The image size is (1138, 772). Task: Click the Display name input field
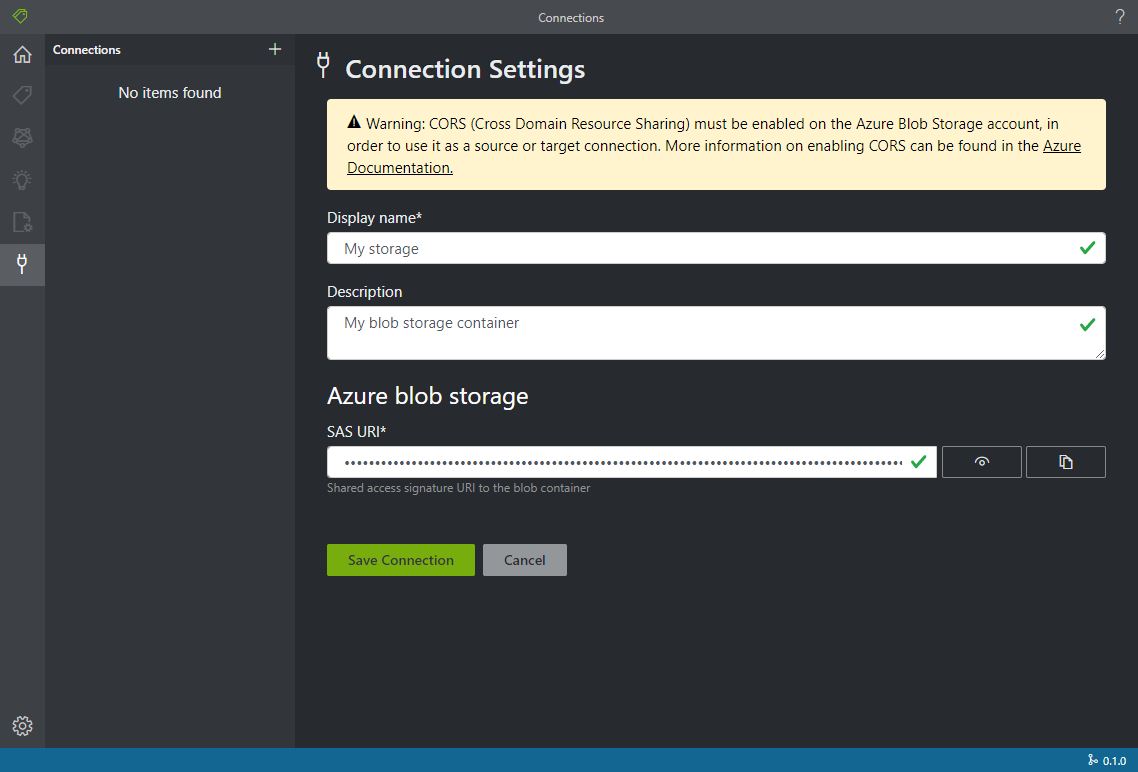pos(716,248)
